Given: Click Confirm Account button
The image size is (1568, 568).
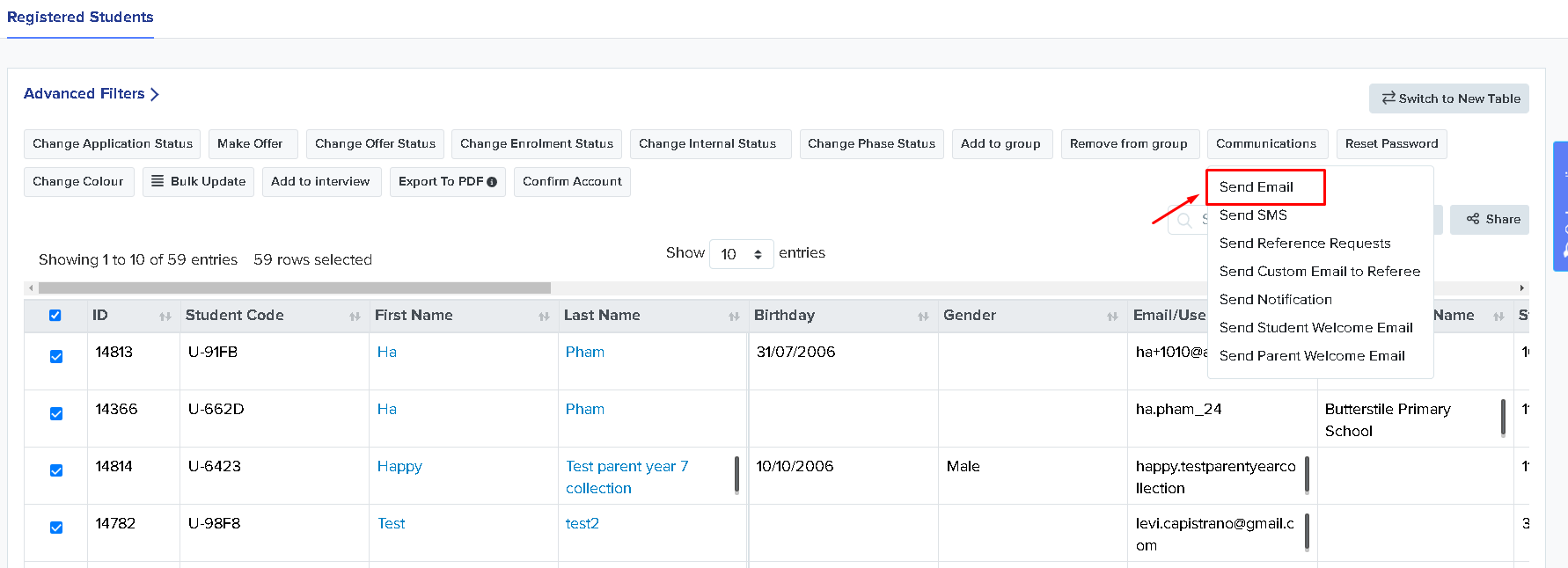Looking at the screenshot, I should coord(572,182).
